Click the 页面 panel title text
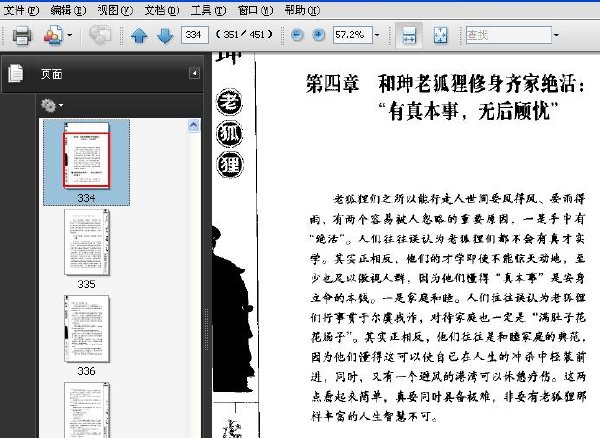The image size is (600, 438). (52, 74)
